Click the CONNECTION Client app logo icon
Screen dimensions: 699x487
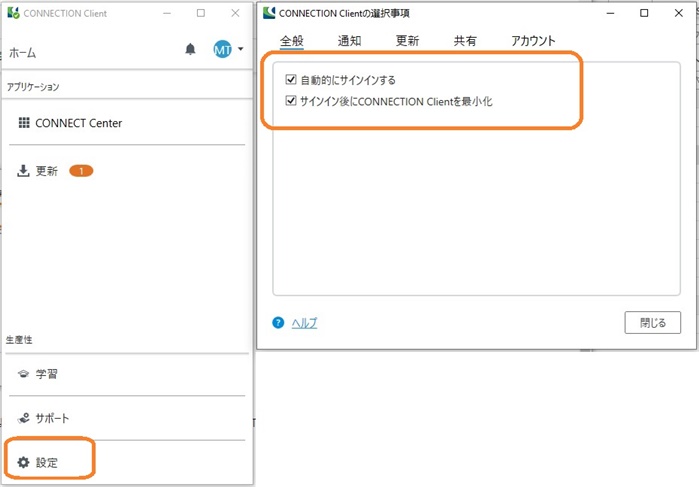coord(13,12)
